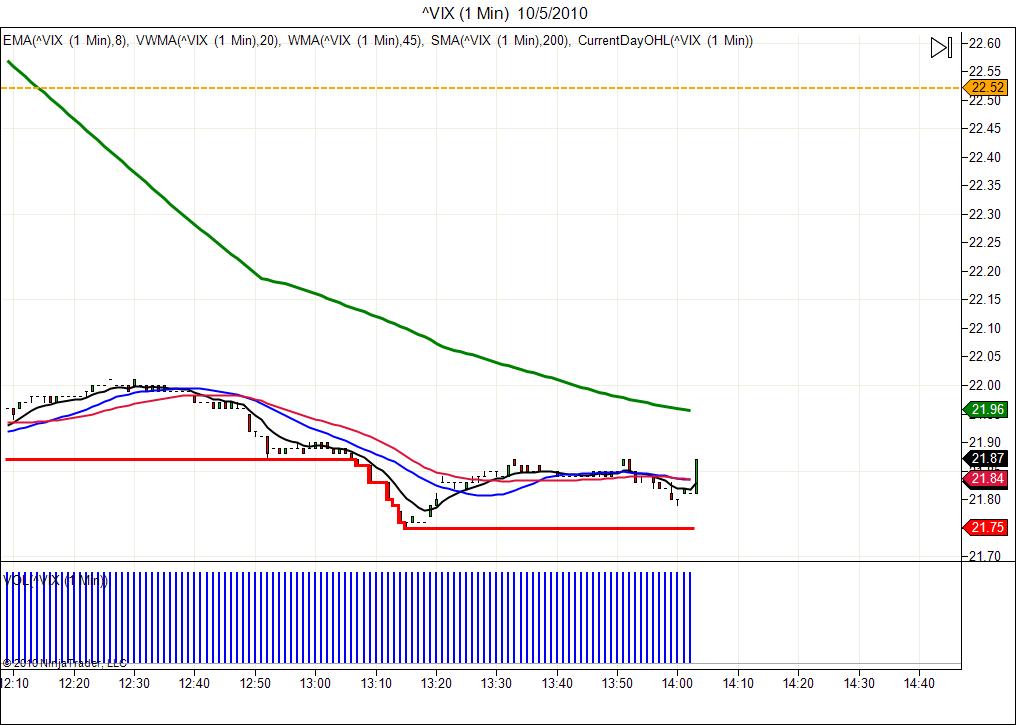This screenshot has width=1016, height=725.
Task: Click the 22.10 price axis label
Action: click(984, 328)
